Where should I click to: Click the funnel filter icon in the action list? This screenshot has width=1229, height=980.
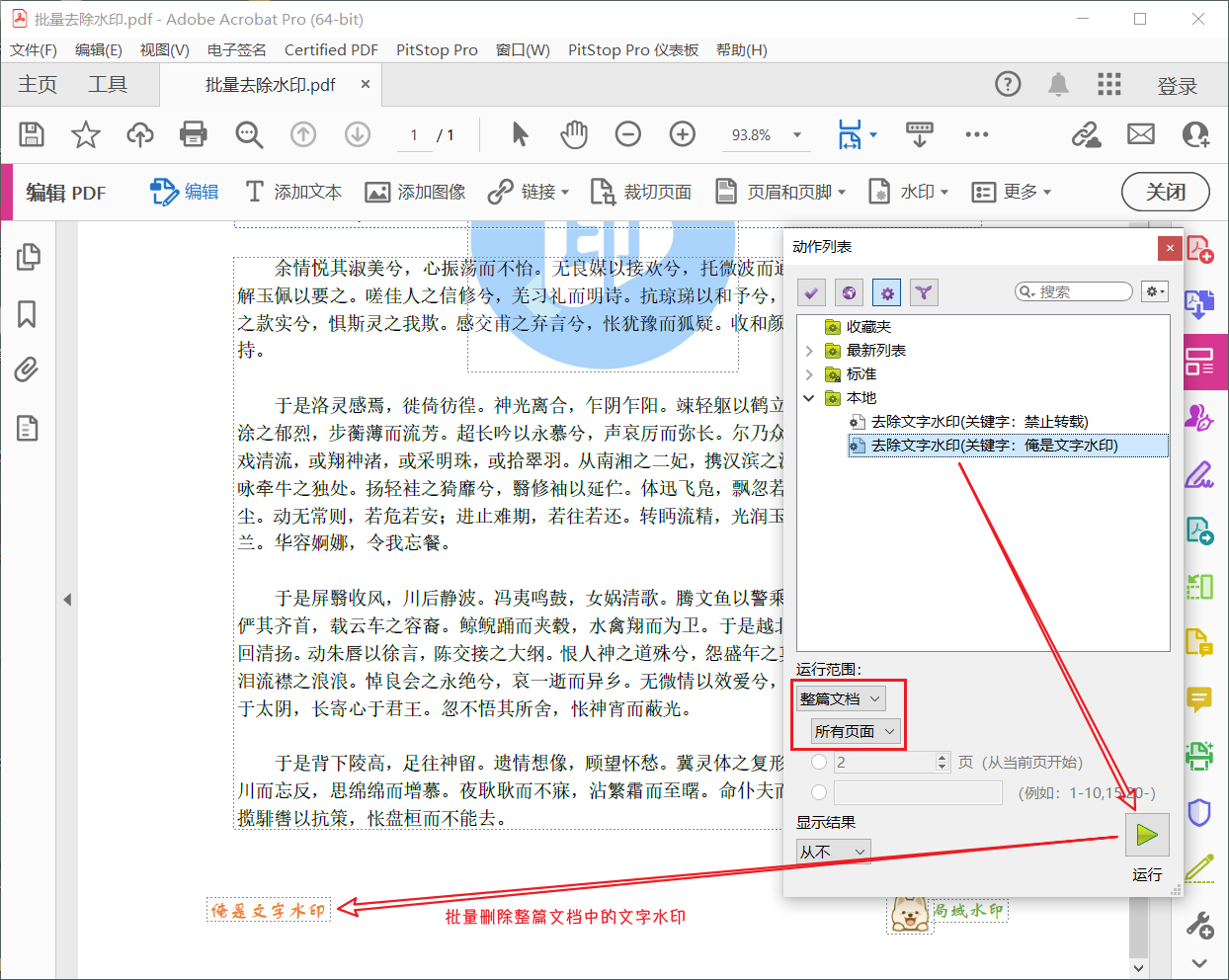924,292
